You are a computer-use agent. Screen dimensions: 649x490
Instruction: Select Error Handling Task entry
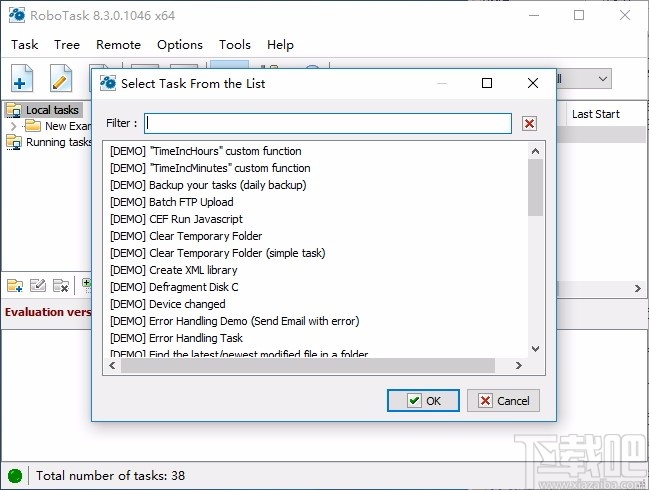point(176,338)
